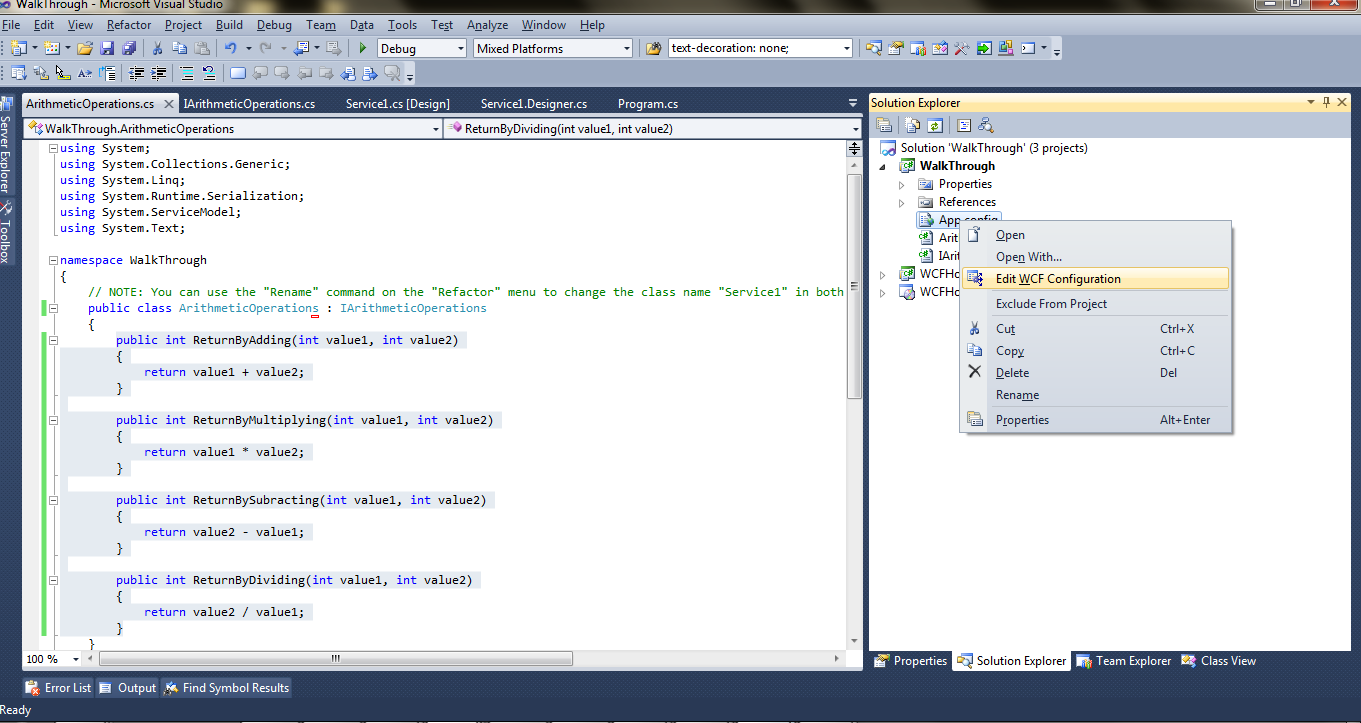Click the View Code icon in Solution Explorer
The height and width of the screenshot is (723, 1361).
click(964, 125)
